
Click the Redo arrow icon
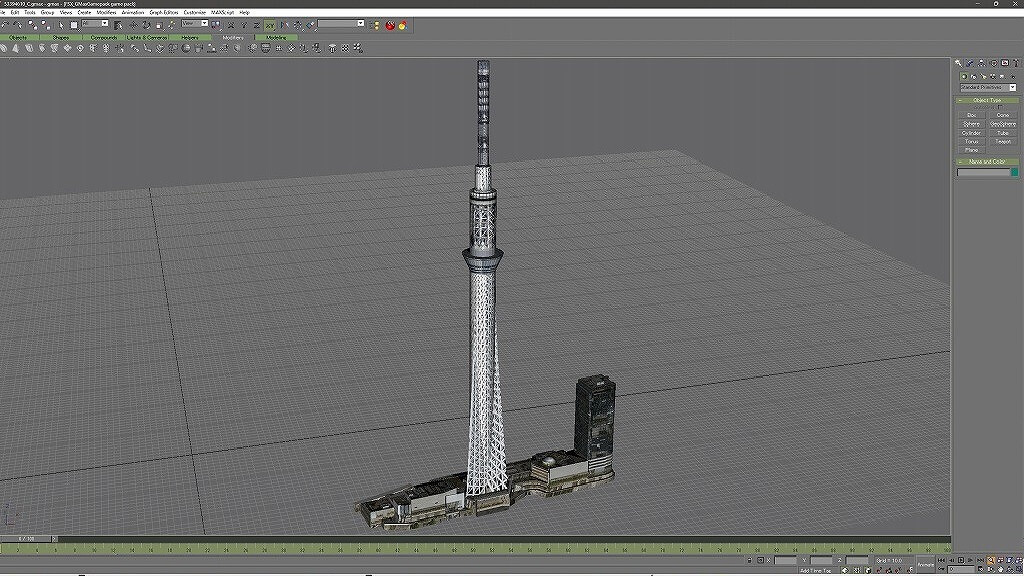(18, 25)
